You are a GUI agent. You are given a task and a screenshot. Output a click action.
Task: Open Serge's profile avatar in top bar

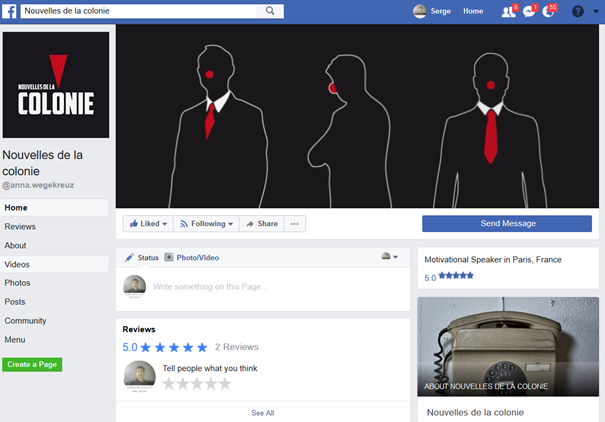click(x=420, y=11)
